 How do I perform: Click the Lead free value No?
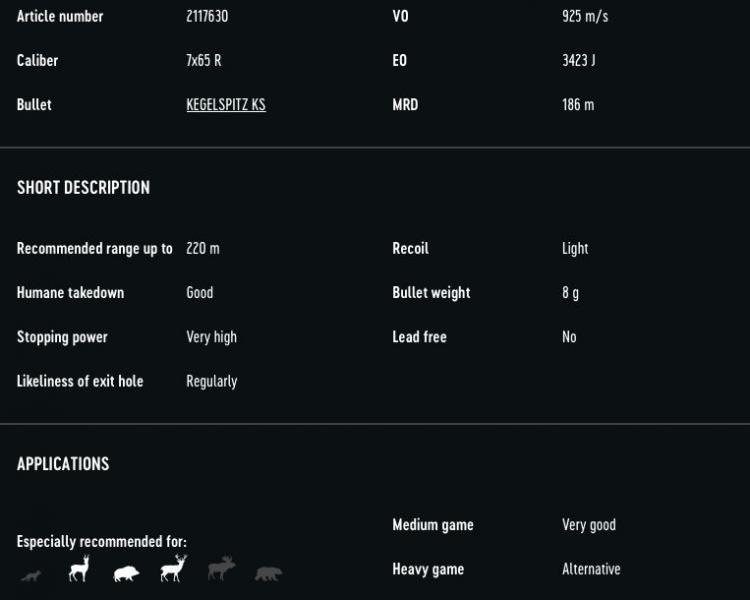pyautogui.click(x=569, y=337)
